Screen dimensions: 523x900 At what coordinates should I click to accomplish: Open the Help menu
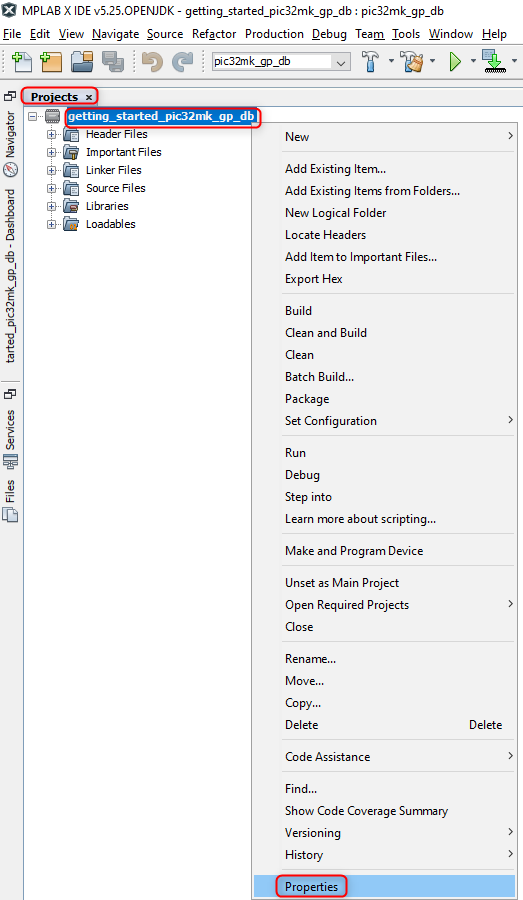tap(494, 34)
